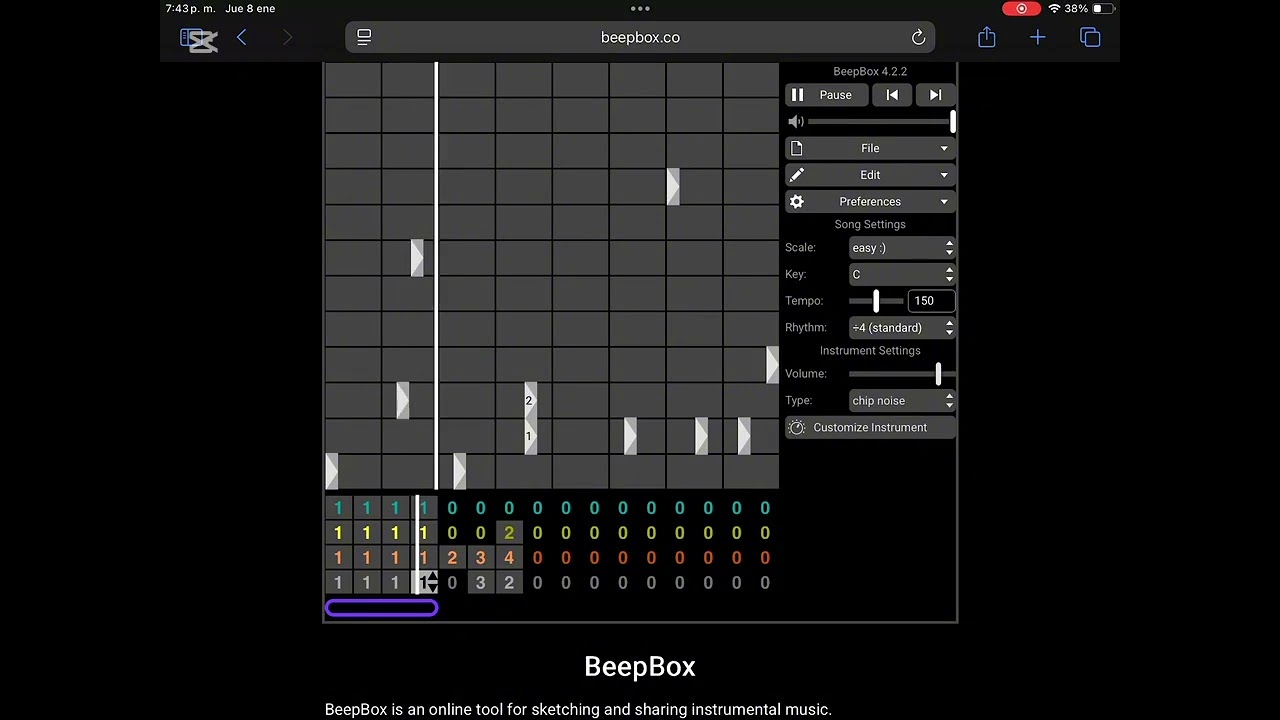The height and width of the screenshot is (720, 1280).
Task: Open a new Safari tab
Action: click(x=1038, y=37)
